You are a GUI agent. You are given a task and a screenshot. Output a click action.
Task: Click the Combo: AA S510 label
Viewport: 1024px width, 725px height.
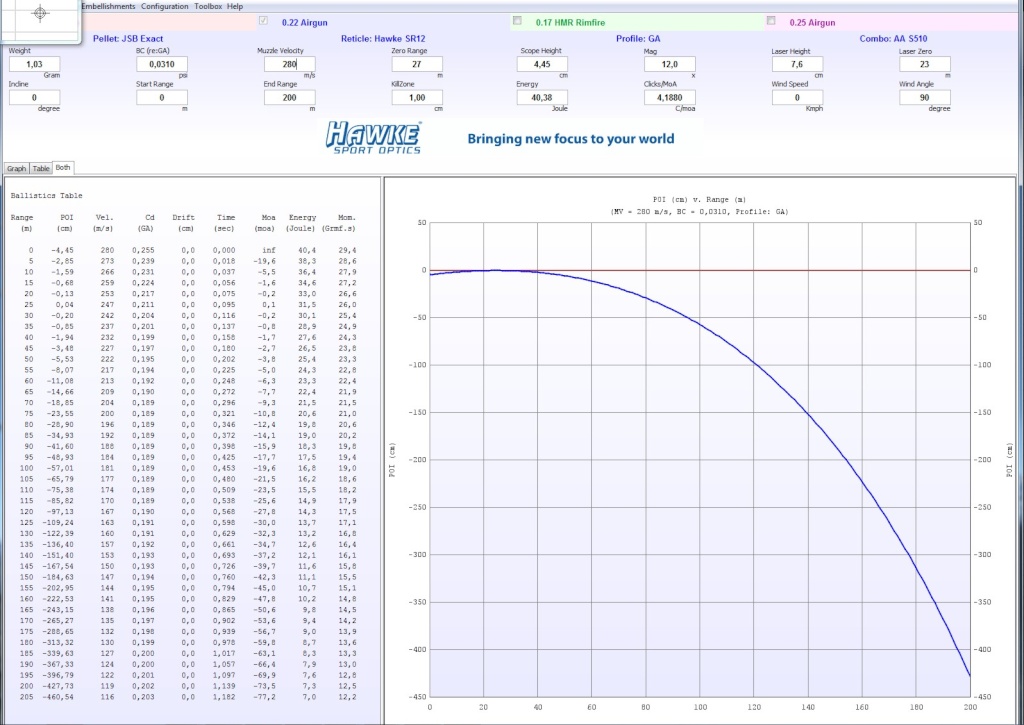tap(893, 39)
